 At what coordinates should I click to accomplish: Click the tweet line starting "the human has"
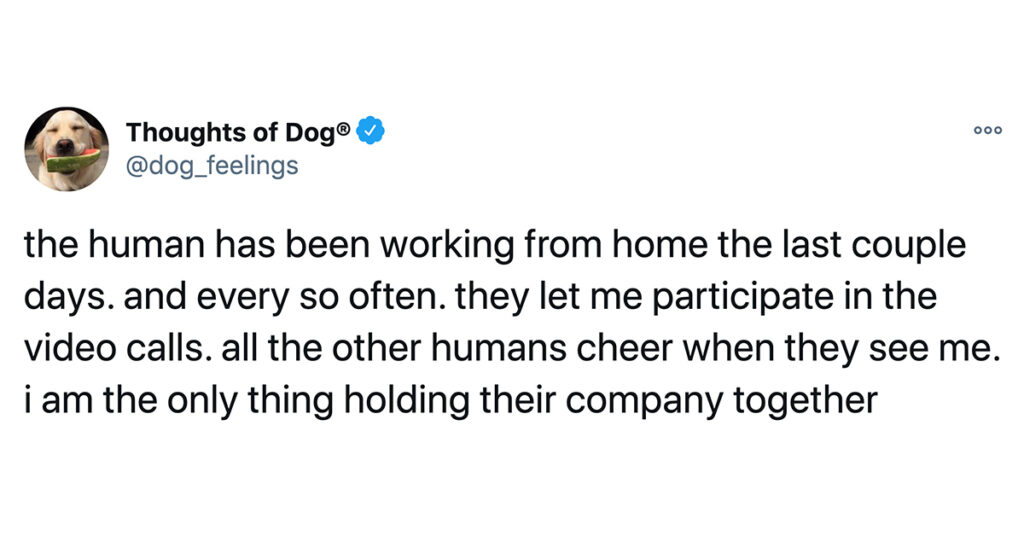(495, 245)
